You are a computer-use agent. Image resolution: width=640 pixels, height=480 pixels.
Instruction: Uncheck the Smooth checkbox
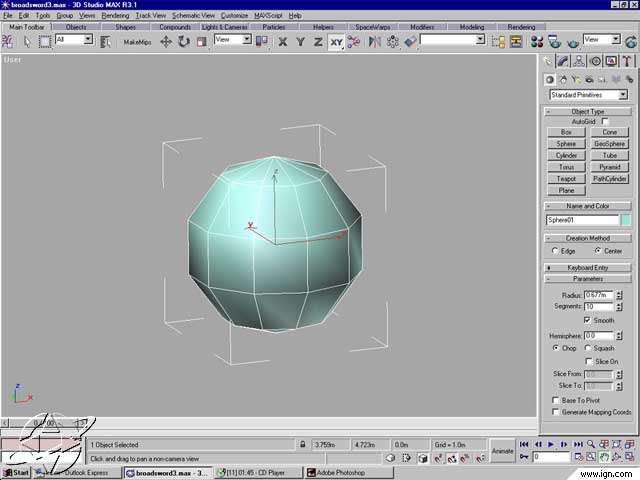(587, 320)
